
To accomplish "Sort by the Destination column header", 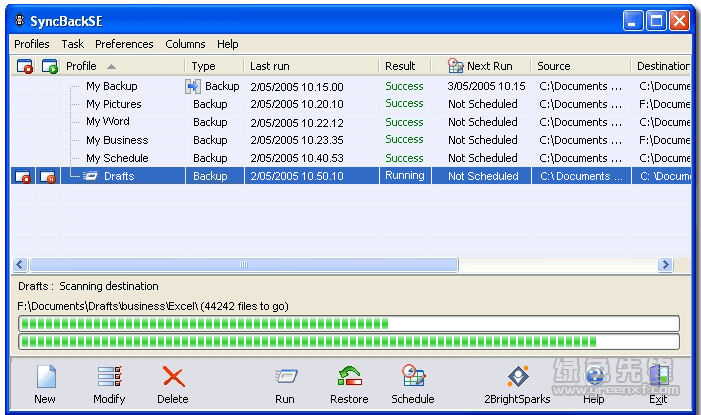I will click(662, 66).
